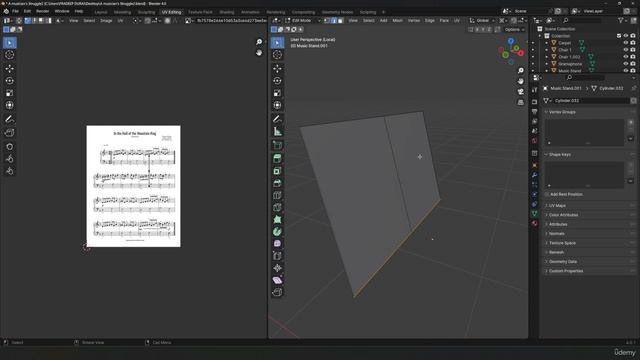Screen dimensions: 640x360
Task: Select the Poly Build tool
Action: tap(277, 220)
